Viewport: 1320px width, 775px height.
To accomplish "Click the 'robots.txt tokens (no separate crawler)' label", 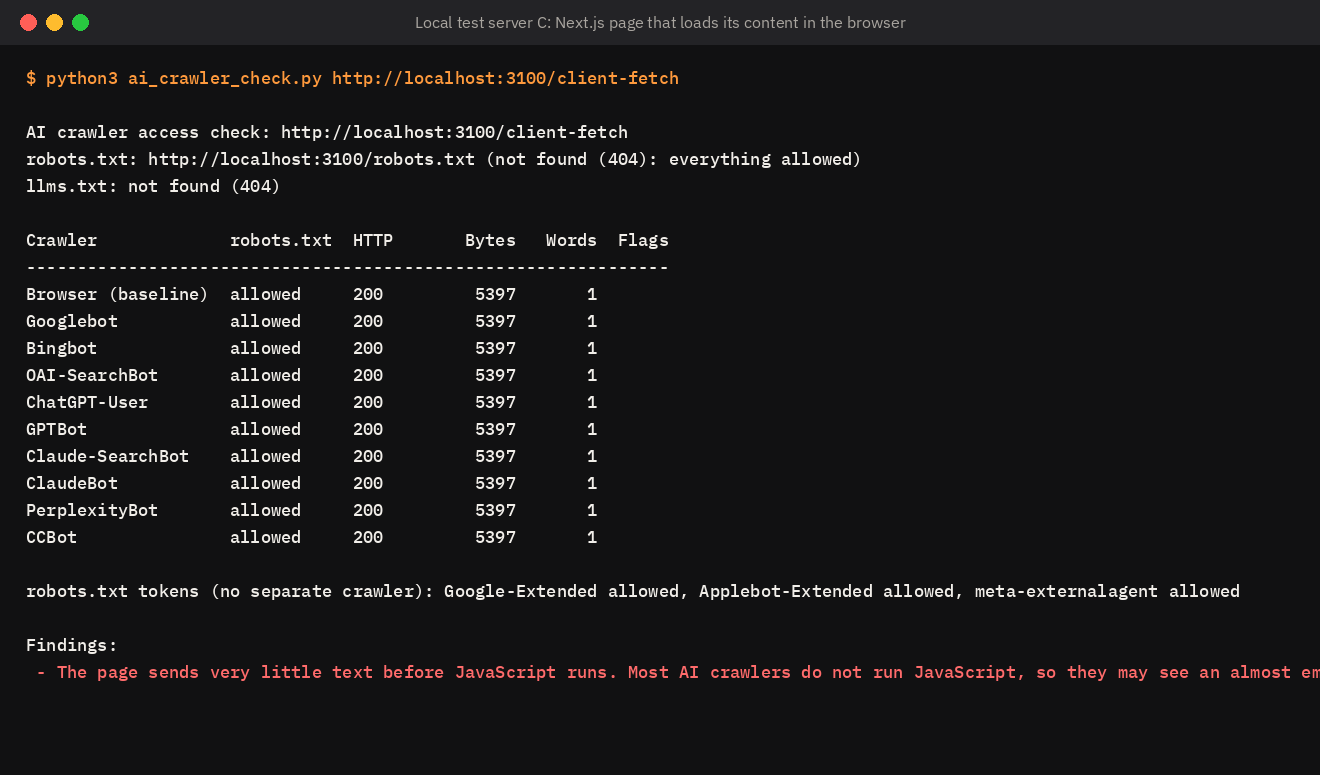I will (x=230, y=591).
